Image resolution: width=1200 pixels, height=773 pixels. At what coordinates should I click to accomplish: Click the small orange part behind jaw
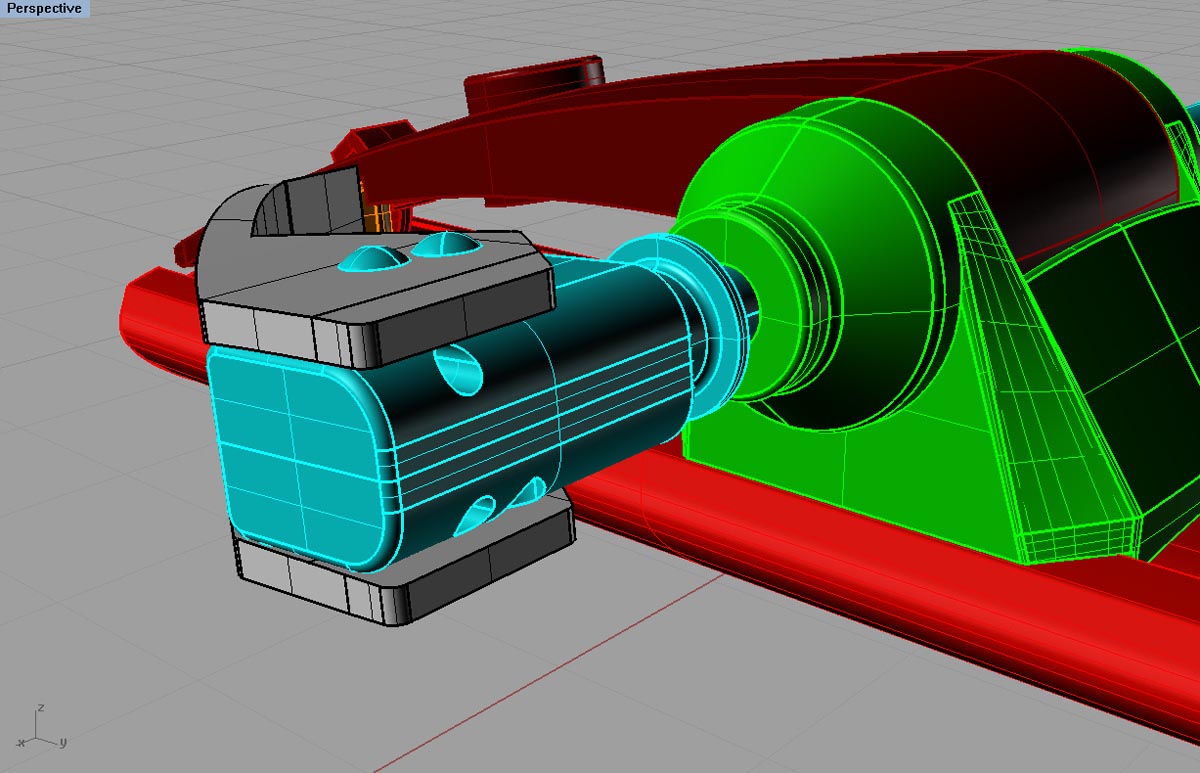(379, 217)
